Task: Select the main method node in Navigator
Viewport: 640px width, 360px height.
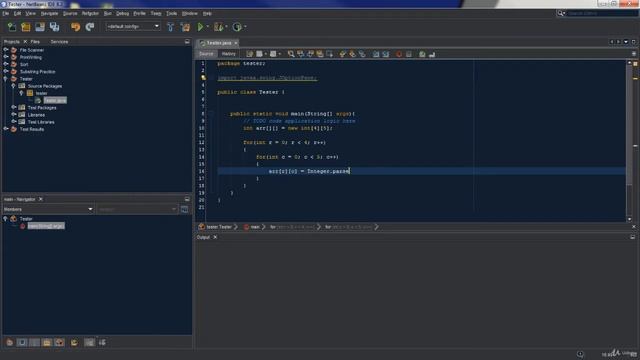Action: coord(46,226)
